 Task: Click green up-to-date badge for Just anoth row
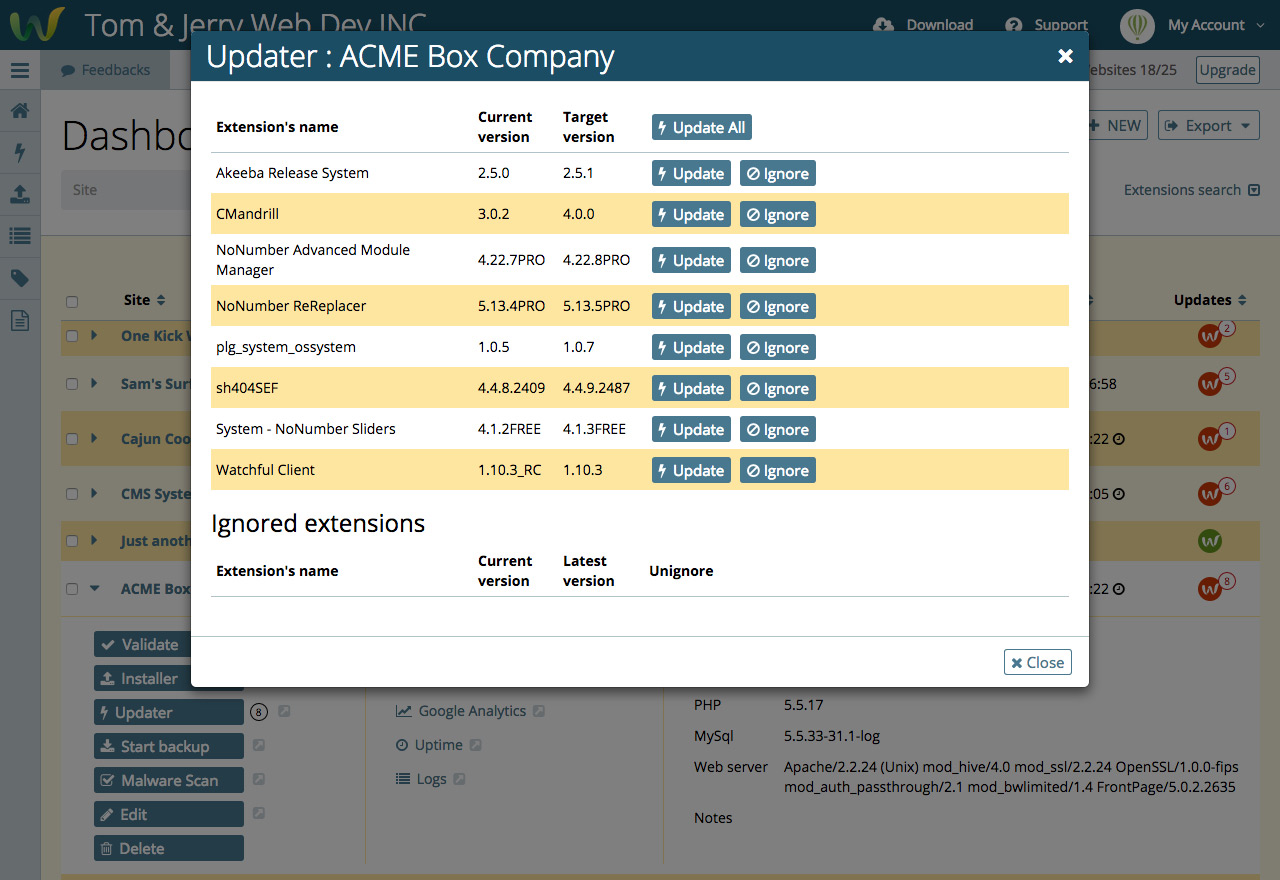pos(1210,541)
